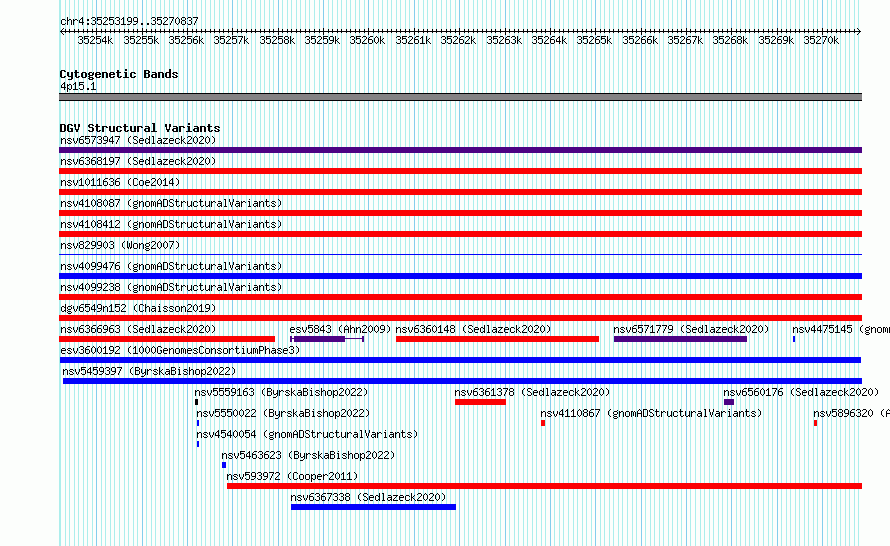
Task: Click the DGV Structural Variants track title
Action: pyautogui.click(x=140, y=128)
